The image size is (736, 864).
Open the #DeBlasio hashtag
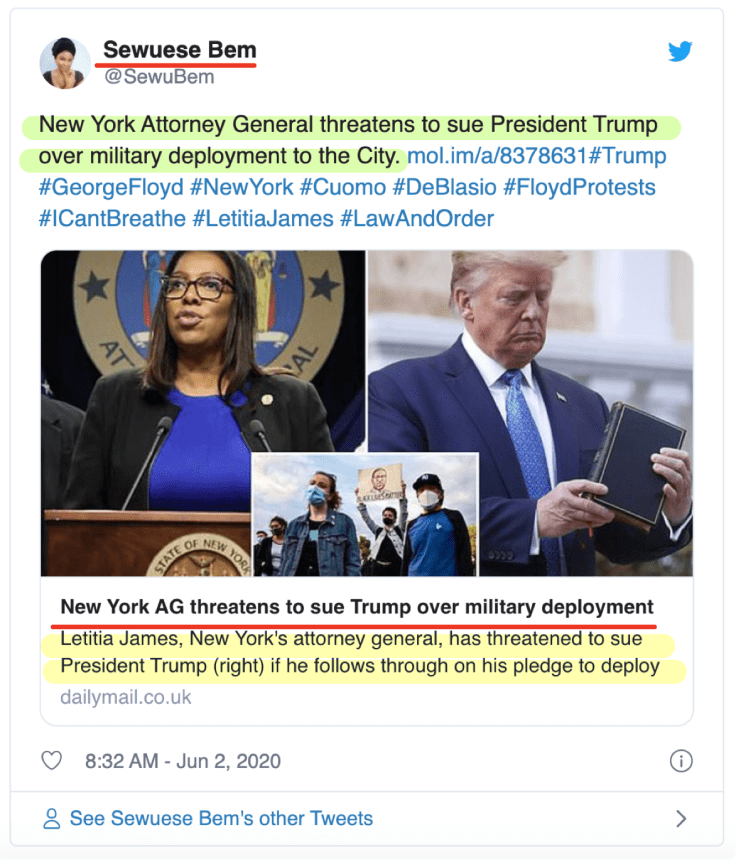pyautogui.click(x=445, y=187)
